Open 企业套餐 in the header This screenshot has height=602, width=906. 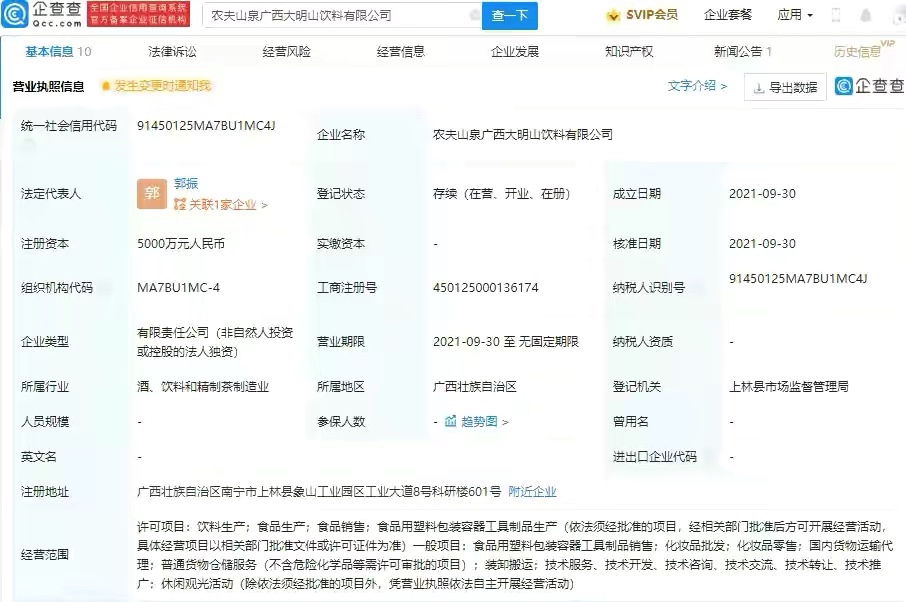pos(728,15)
